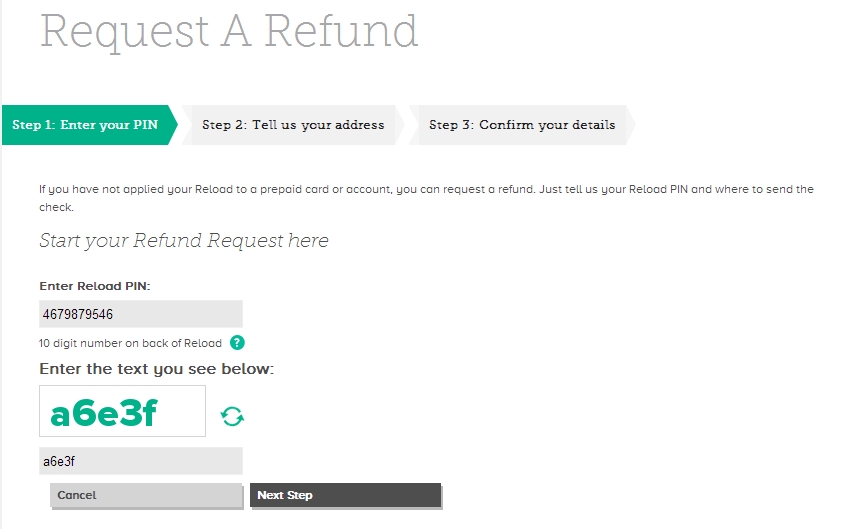Screen dimensions: 855x529
Task: Open Step 3: Confirm your details
Action: point(522,125)
